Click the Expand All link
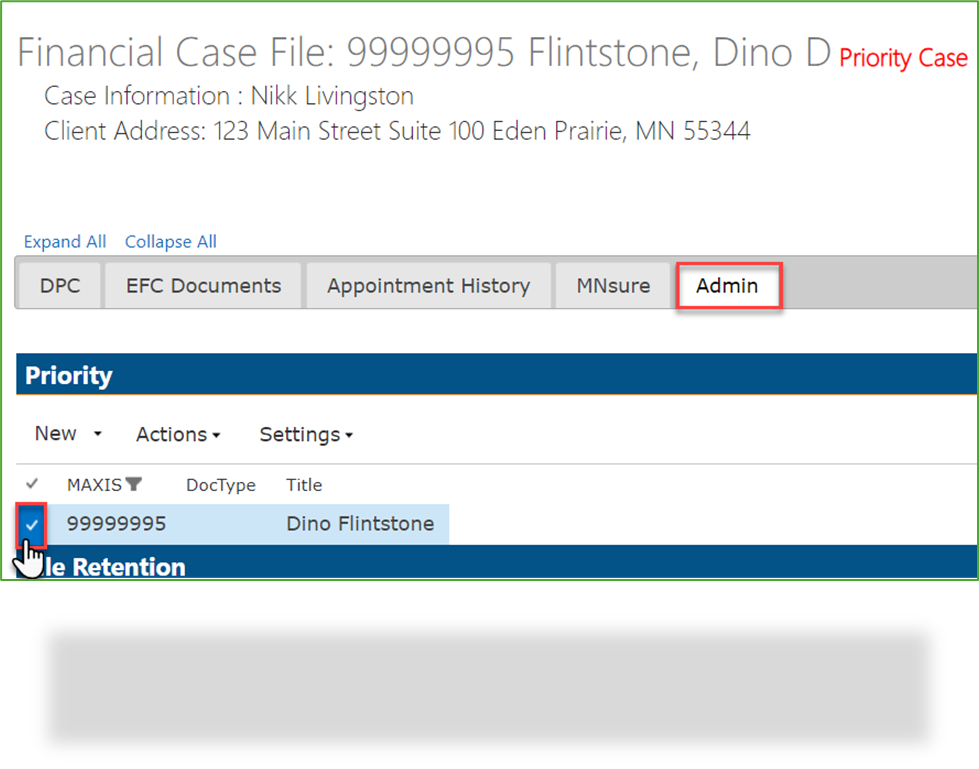Image resolution: width=979 pixels, height=769 pixels. tap(64, 241)
